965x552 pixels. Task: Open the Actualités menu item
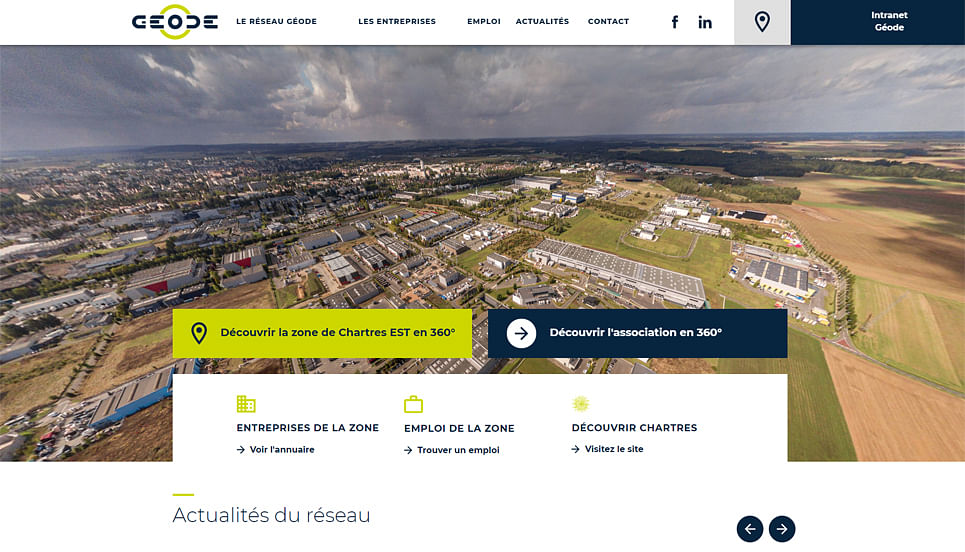(x=542, y=22)
